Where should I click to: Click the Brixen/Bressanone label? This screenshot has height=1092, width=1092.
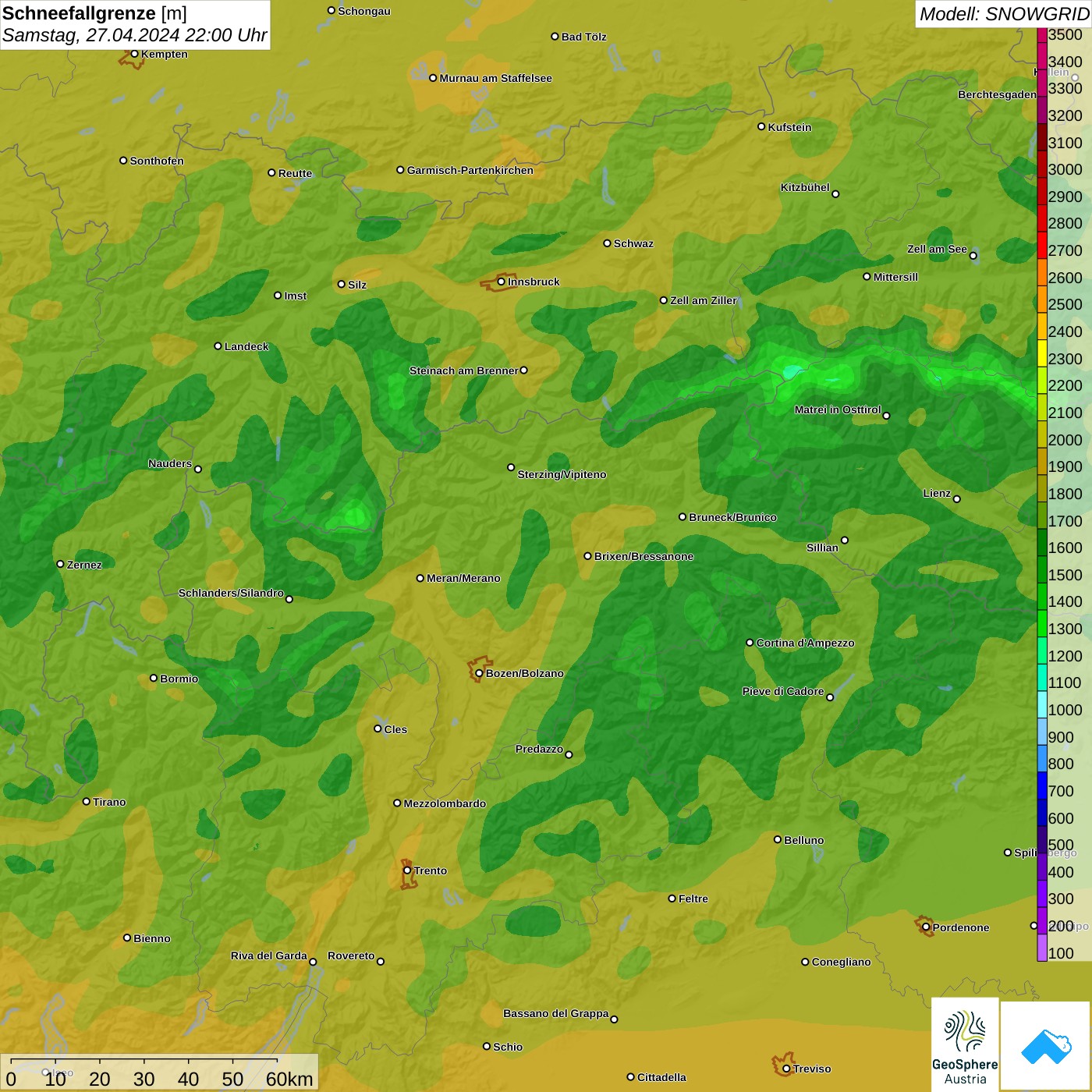point(643,556)
